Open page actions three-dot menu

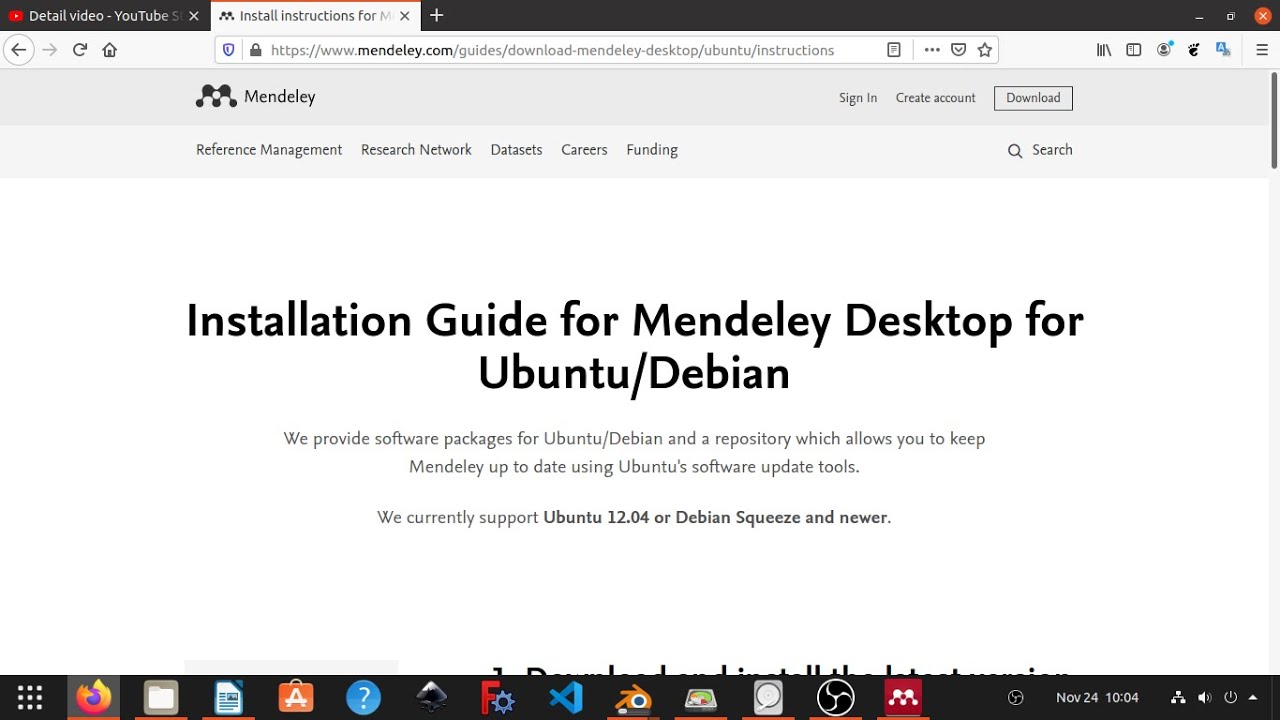click(x=932, y=50)
